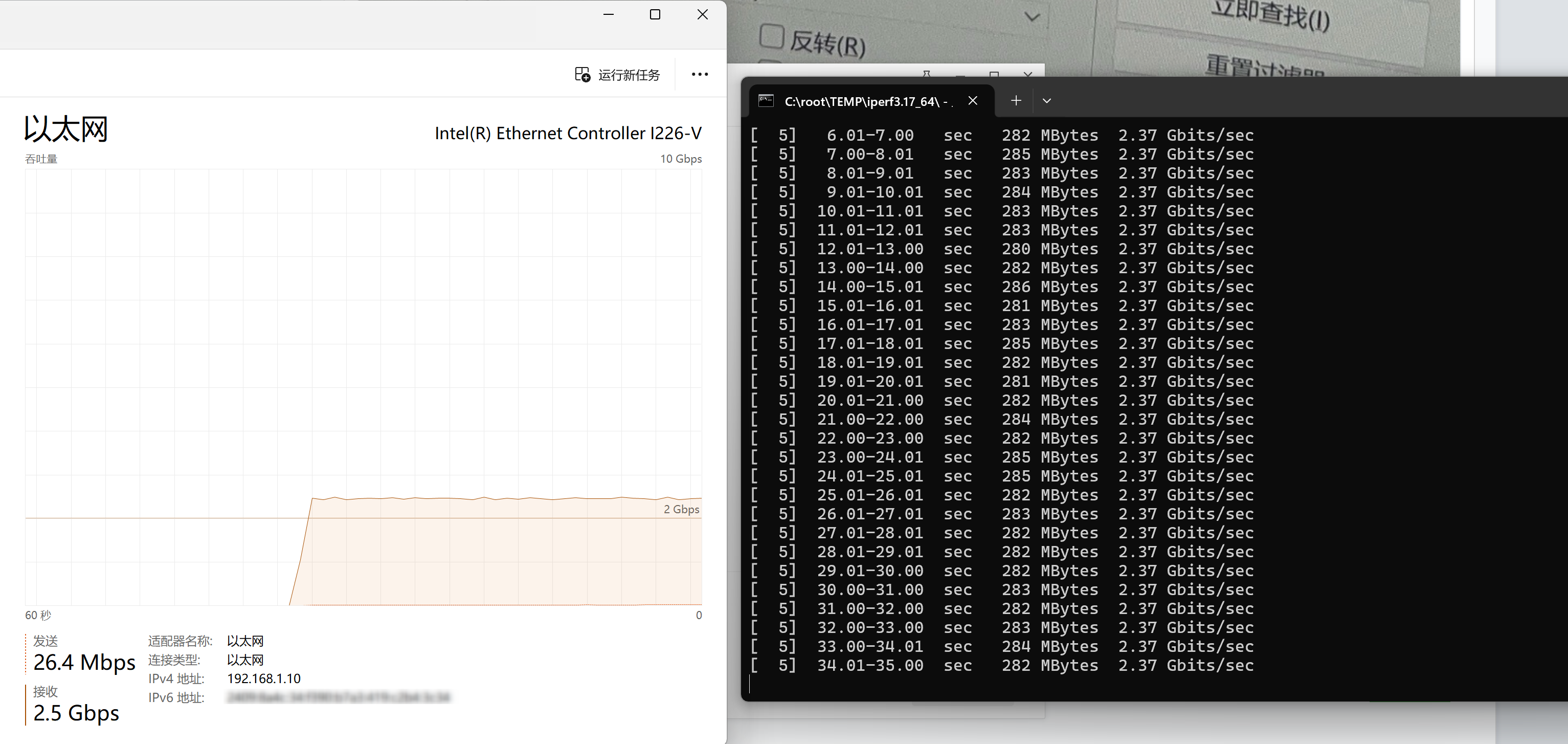The image size is (1568, 744).
Task: Click the receive value 2.5 Gbps
Action: tap(76, 713)
